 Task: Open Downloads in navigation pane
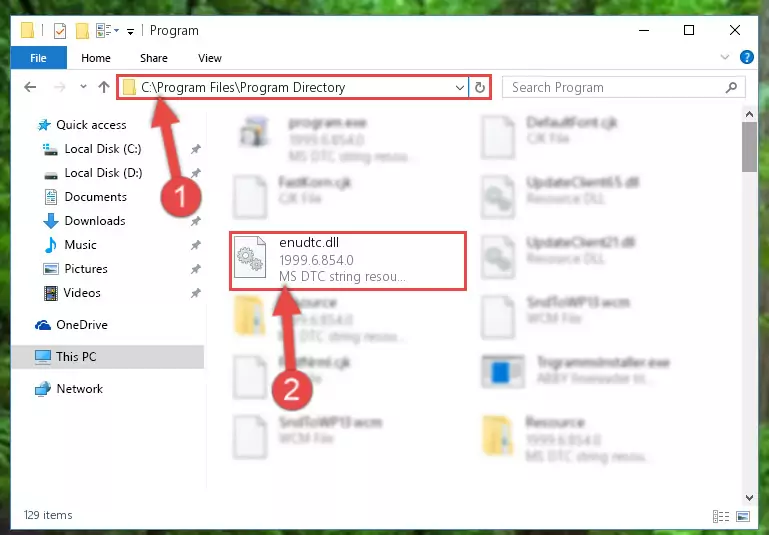(x=95, y=221)
